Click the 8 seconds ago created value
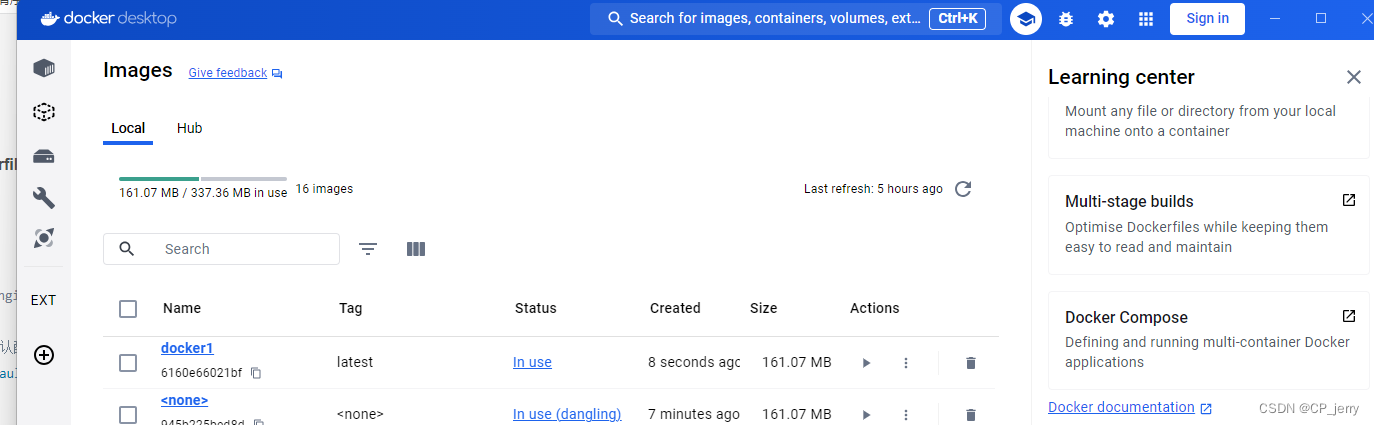Screen dimensions: 1374x425 tap(694, 362)
